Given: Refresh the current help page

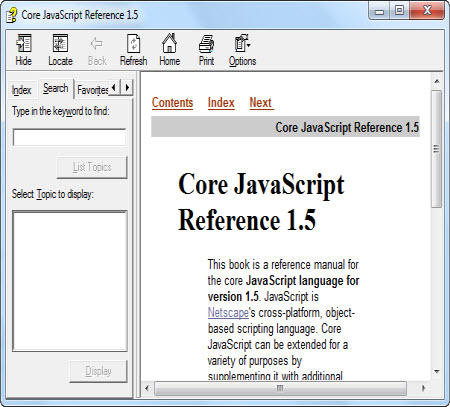Looking at the screenshot, I should [x=134, y=43].
